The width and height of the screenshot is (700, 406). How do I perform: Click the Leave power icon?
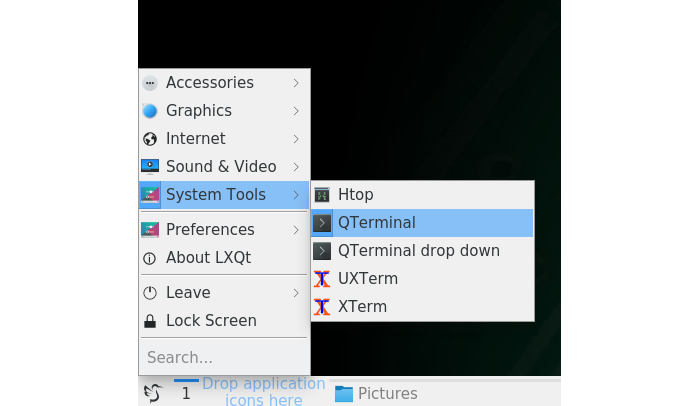coord(150,293)
